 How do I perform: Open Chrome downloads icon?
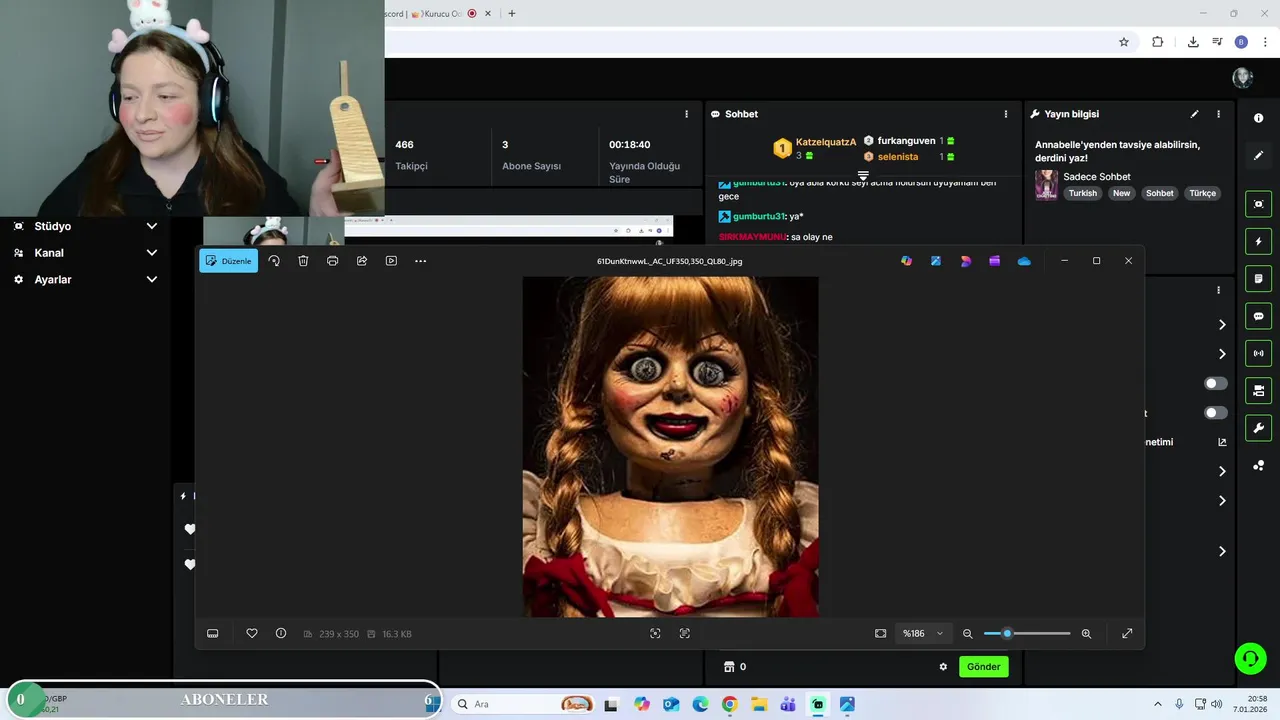(1193, 42)
